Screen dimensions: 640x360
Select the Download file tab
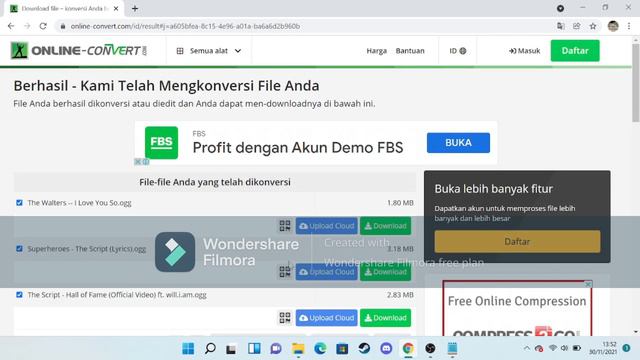pyautogui.click(x=64, y=9)
